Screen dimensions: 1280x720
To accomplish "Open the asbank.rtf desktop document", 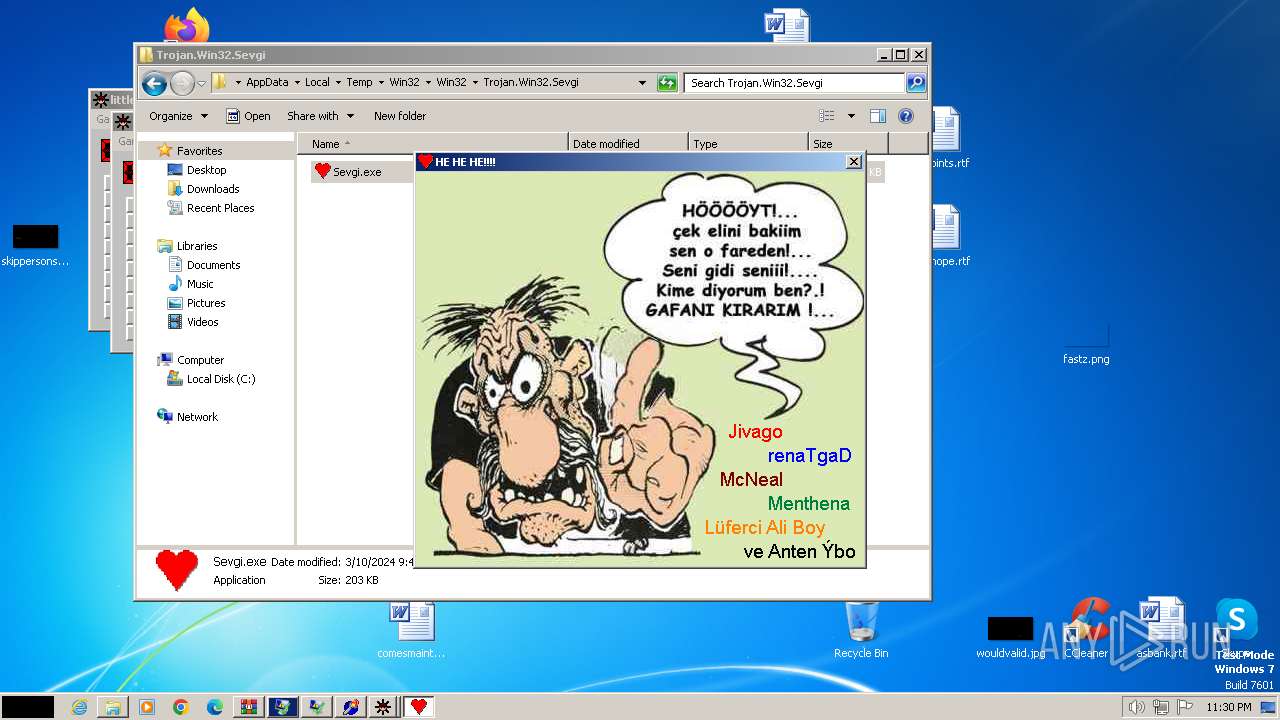I will click(x=1161, y=629).
